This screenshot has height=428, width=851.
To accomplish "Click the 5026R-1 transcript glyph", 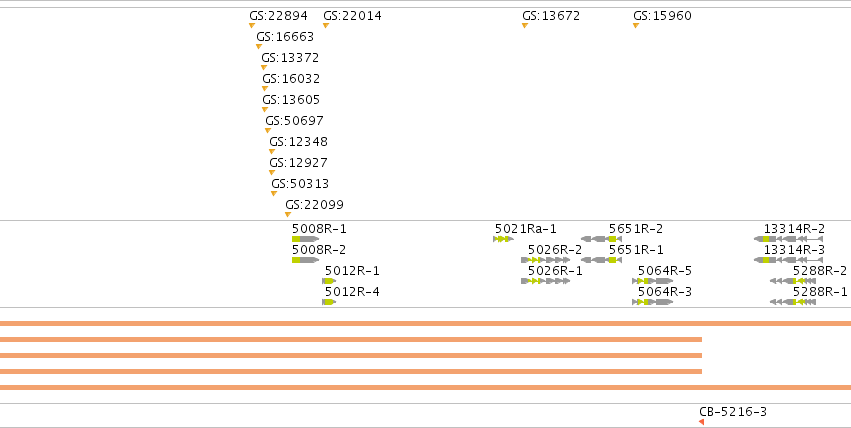I will (545, 281).
